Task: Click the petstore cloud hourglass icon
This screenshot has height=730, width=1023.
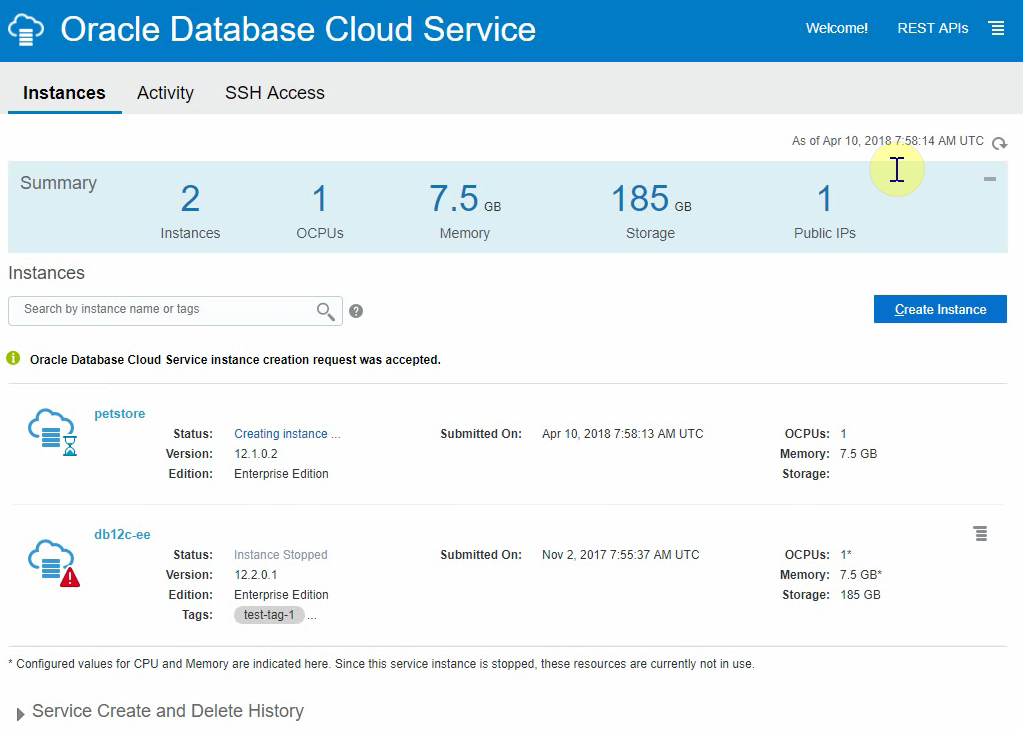Action: 52,432
